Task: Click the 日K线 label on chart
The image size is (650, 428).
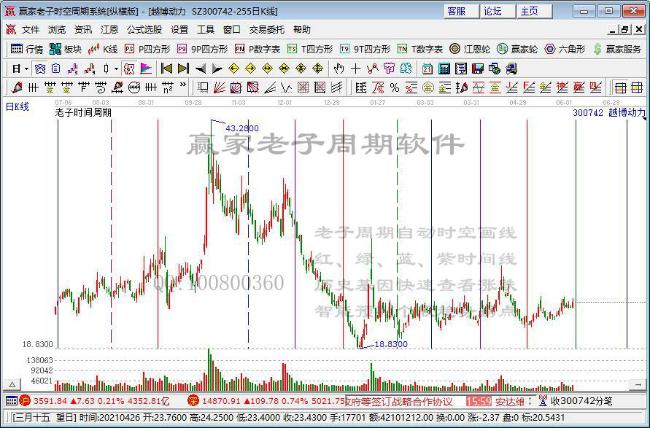Action: 17,107
